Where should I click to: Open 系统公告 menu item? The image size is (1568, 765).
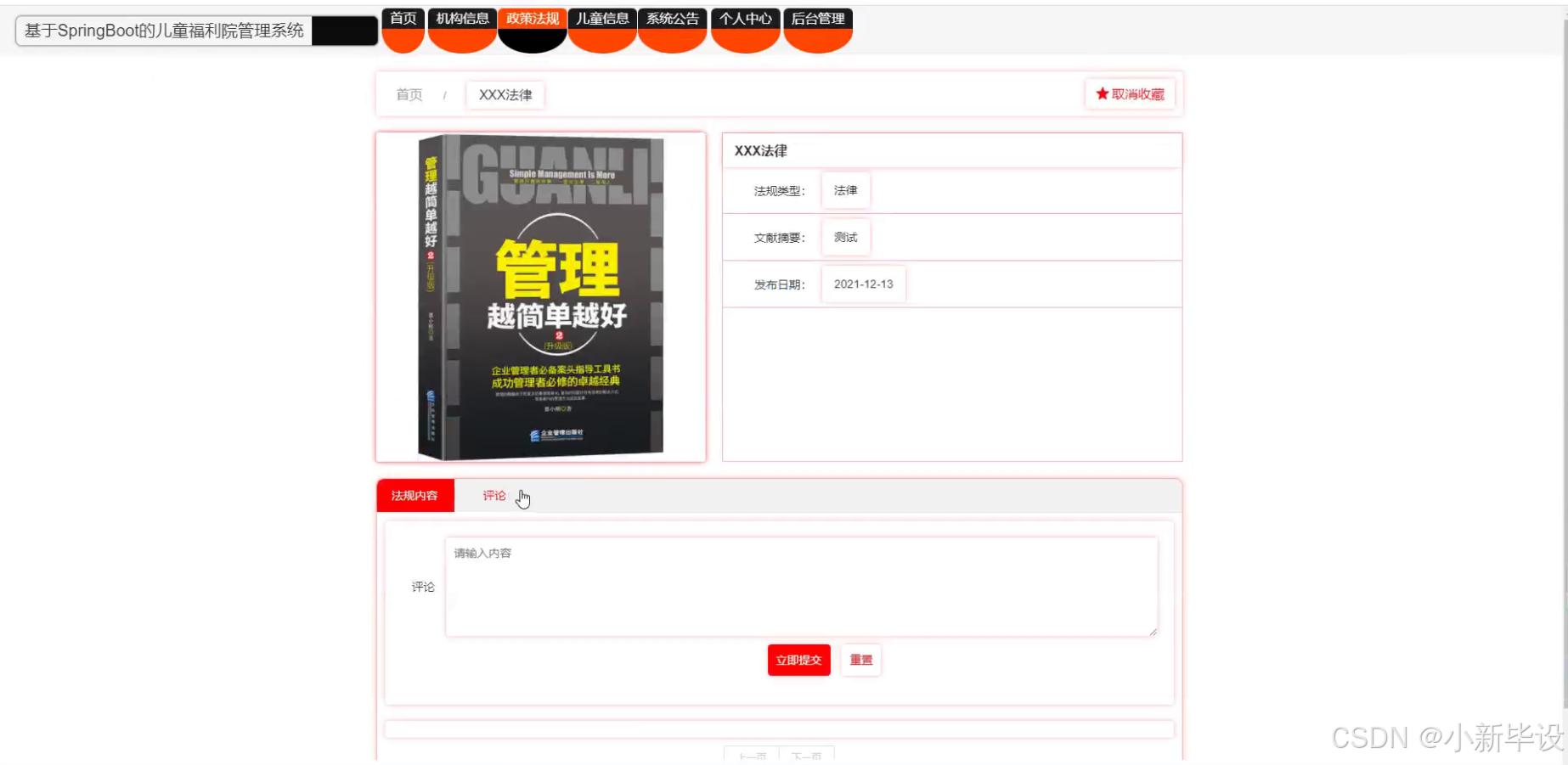[x=673, y=20]
